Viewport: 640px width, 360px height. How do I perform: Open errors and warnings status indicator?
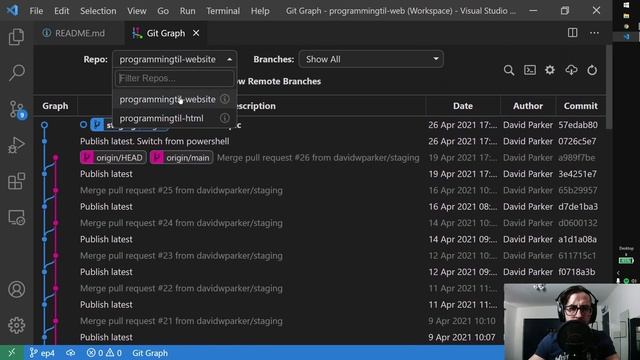click(104, 353)
